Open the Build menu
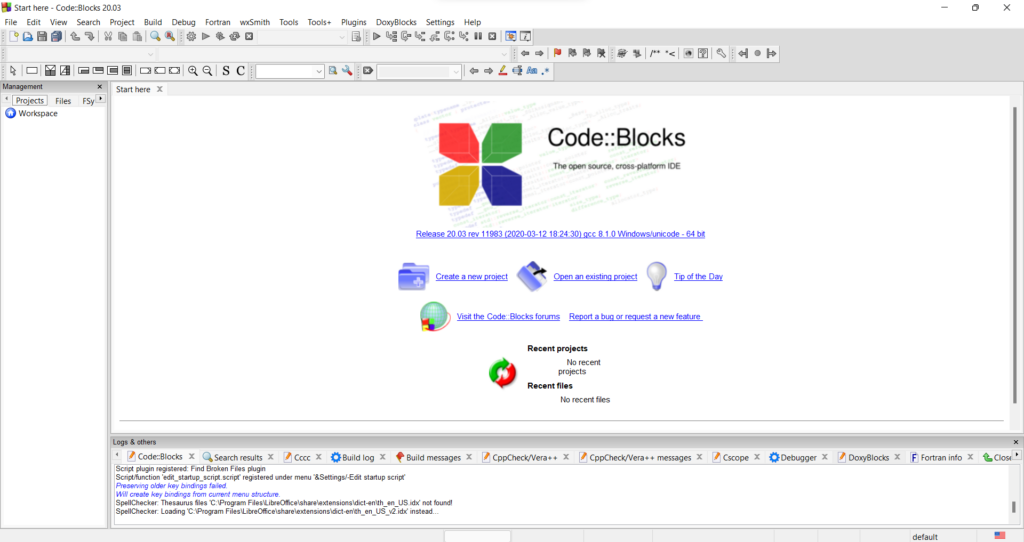 coord(153,22)
